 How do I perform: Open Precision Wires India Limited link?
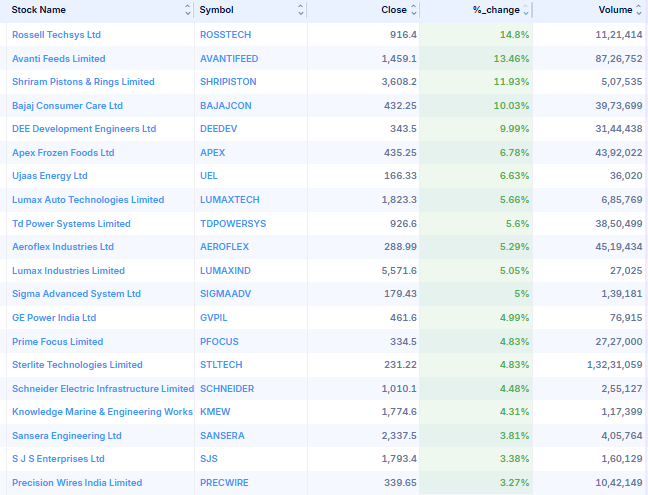pyautogui.click(x=77, y=483)
